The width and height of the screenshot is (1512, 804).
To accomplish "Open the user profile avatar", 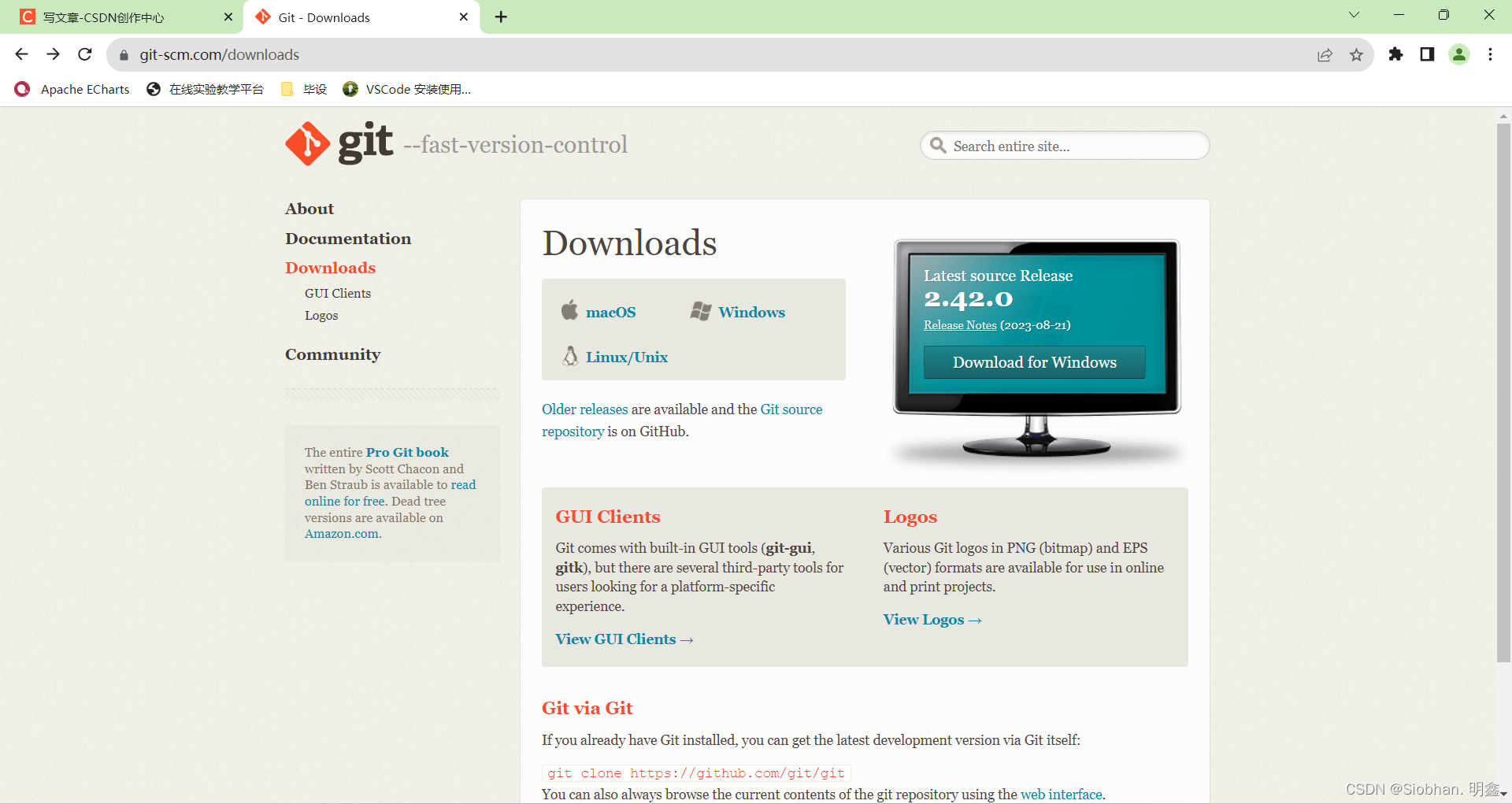I will coord(1459,54).
